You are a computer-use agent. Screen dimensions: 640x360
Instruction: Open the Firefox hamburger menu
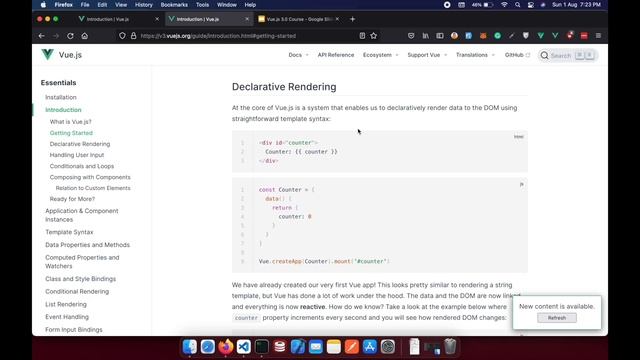point(598,36)
